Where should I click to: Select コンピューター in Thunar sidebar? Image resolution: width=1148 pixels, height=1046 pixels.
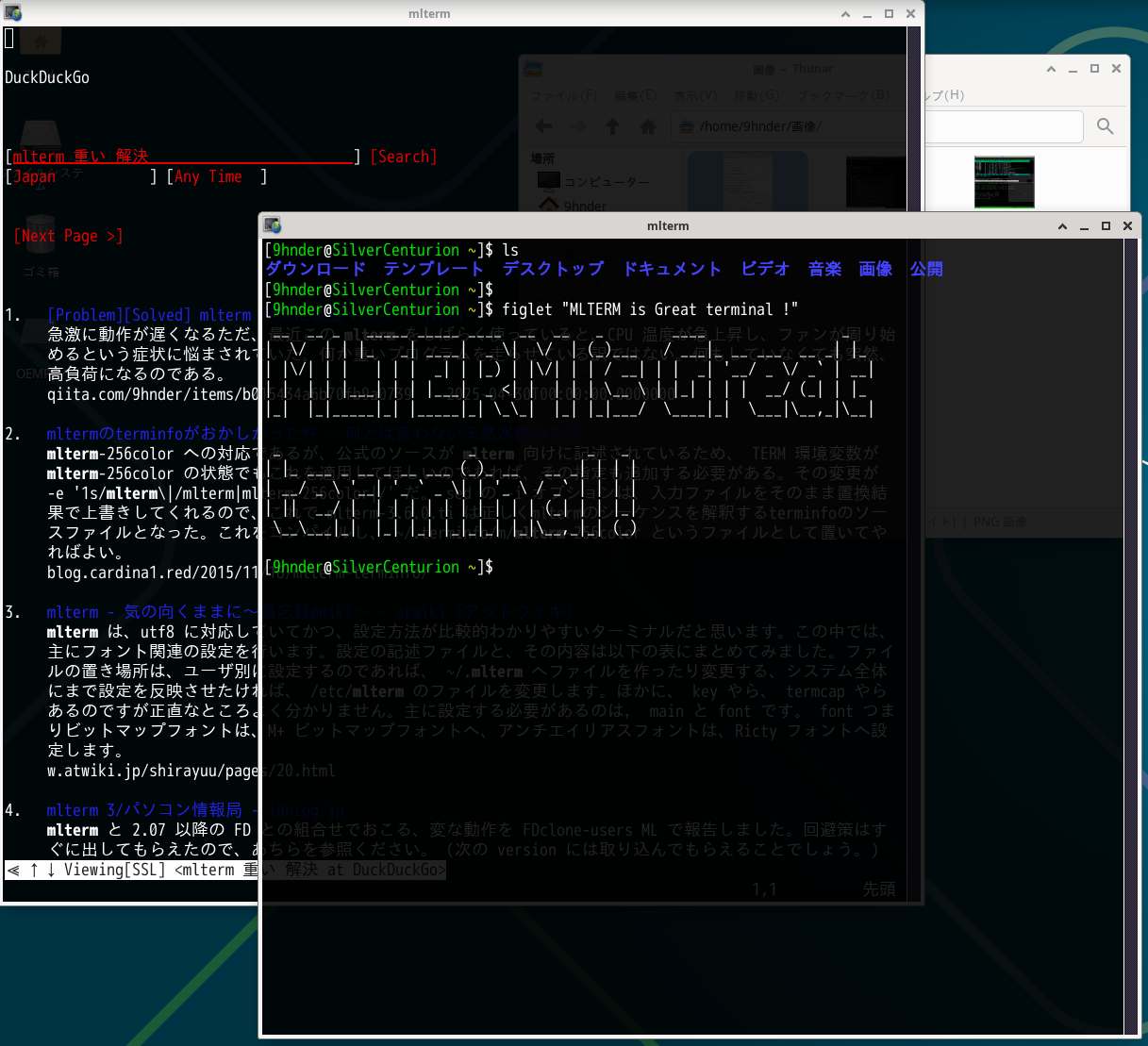pos(593,181)
